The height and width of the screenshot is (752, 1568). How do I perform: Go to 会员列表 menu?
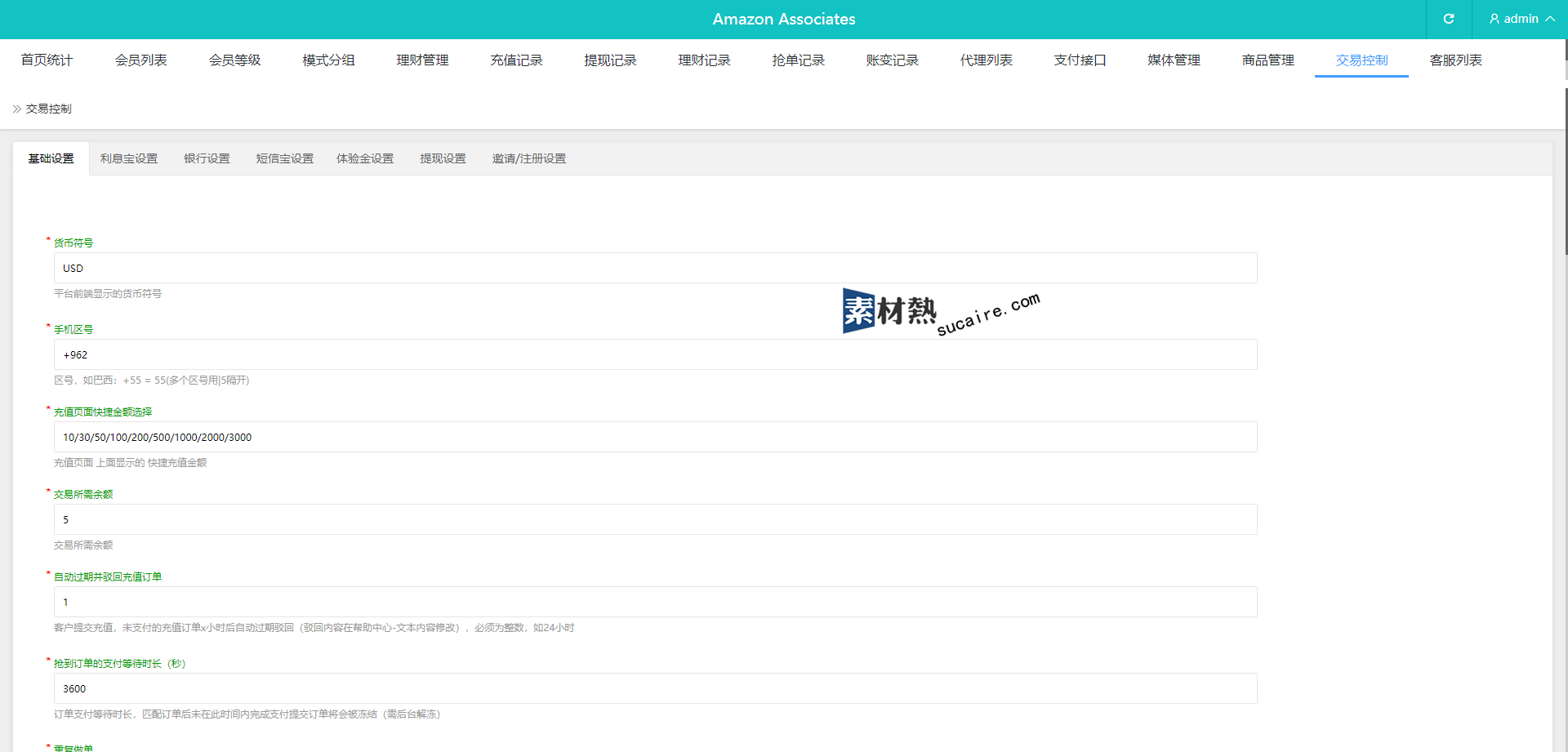coord(140,60)
